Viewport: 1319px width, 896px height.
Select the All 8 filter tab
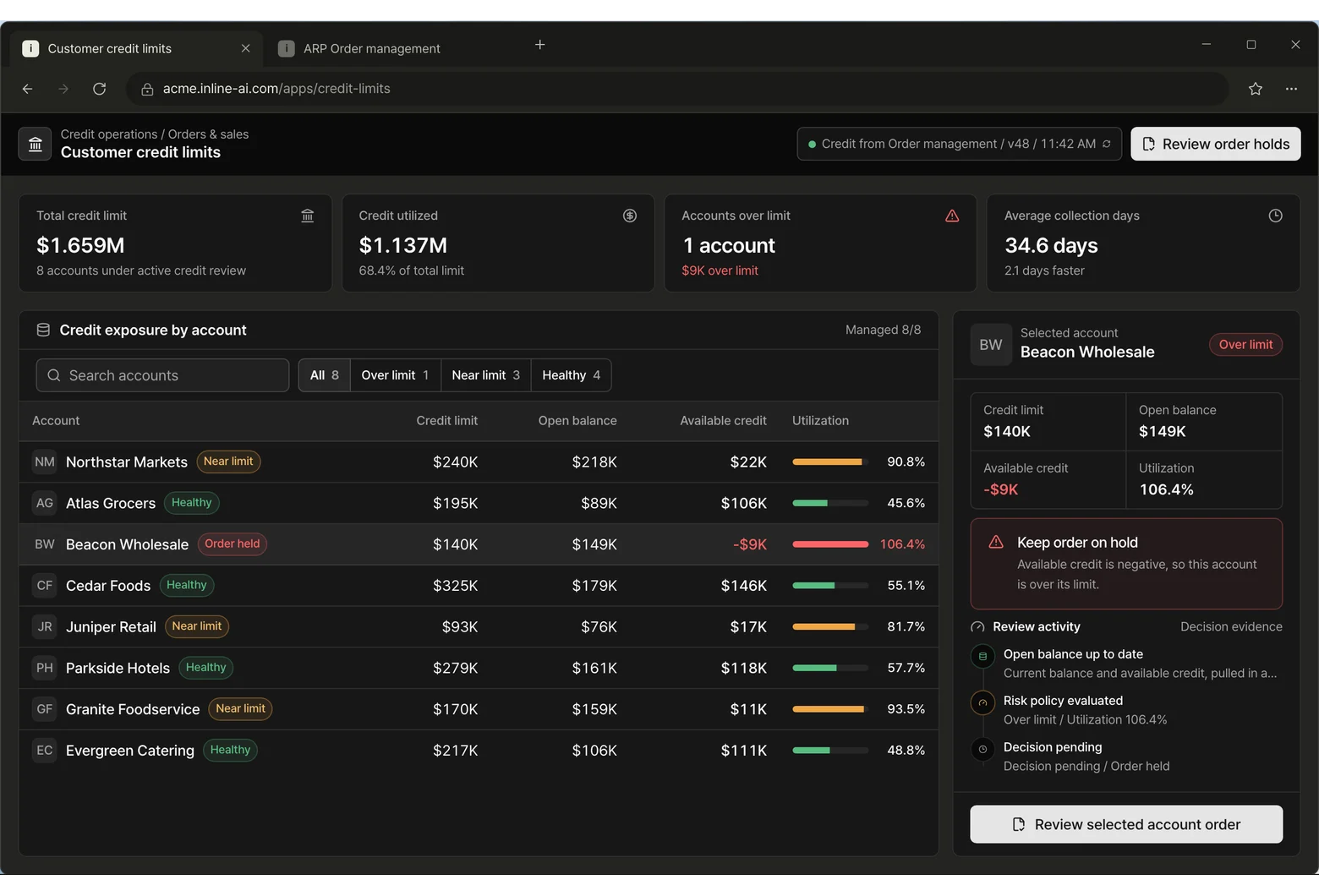325,375
